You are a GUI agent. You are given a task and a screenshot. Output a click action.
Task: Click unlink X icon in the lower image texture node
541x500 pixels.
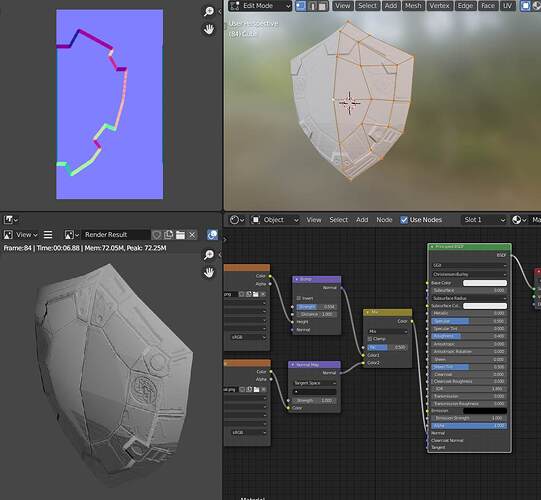pyautogui.click(x=264, y=389)
